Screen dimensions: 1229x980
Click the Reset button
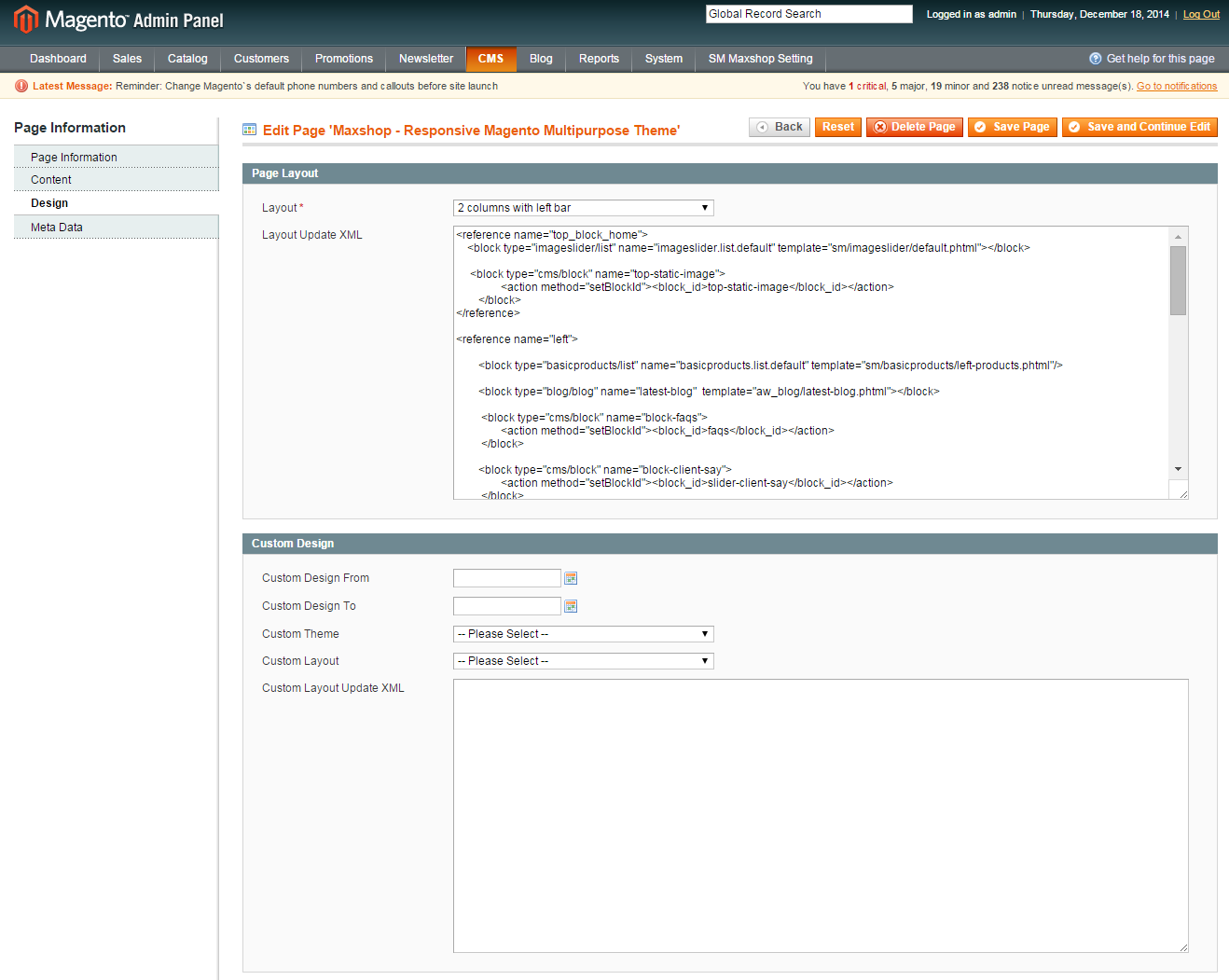[x=838, y=127]
